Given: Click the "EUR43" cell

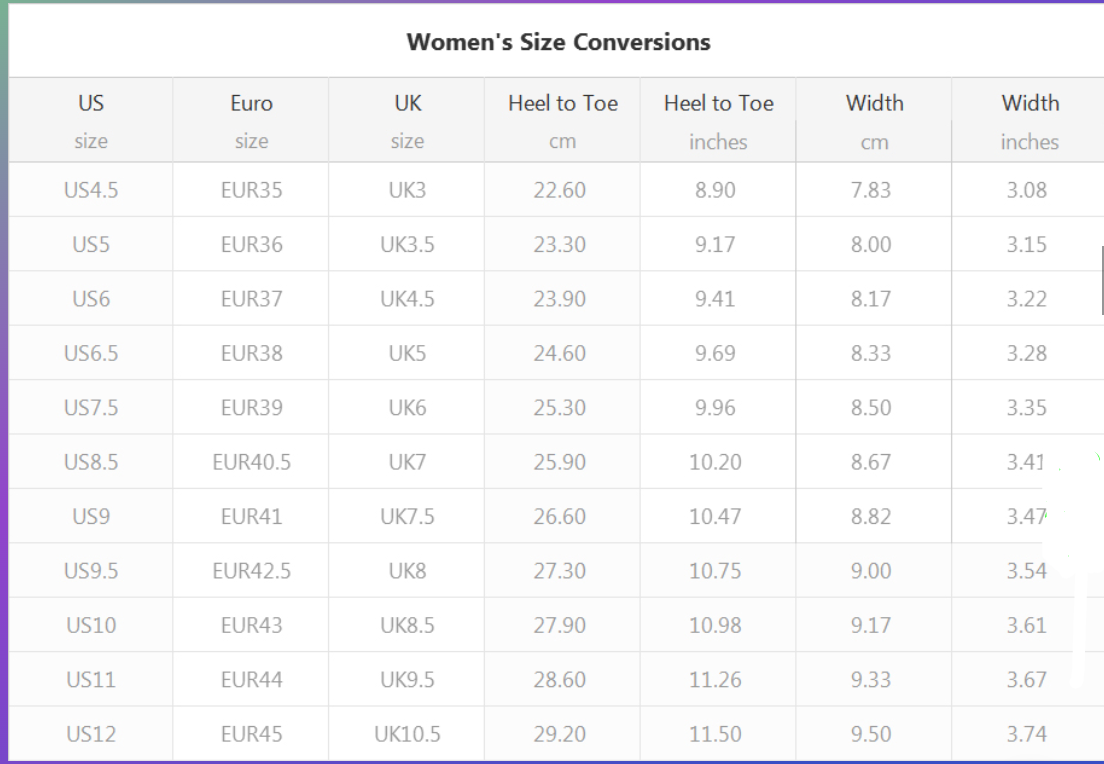Looking at the screenshot, I should point(251,625).
